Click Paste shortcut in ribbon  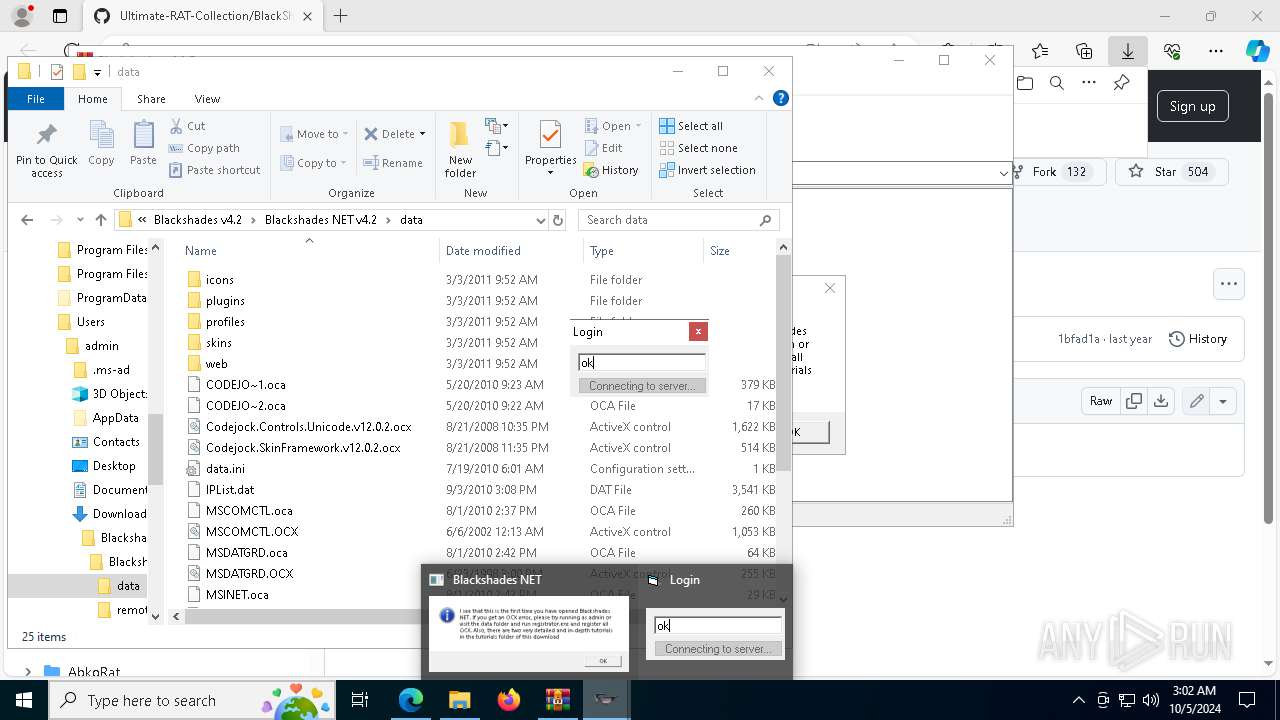[x=215, y=170]
